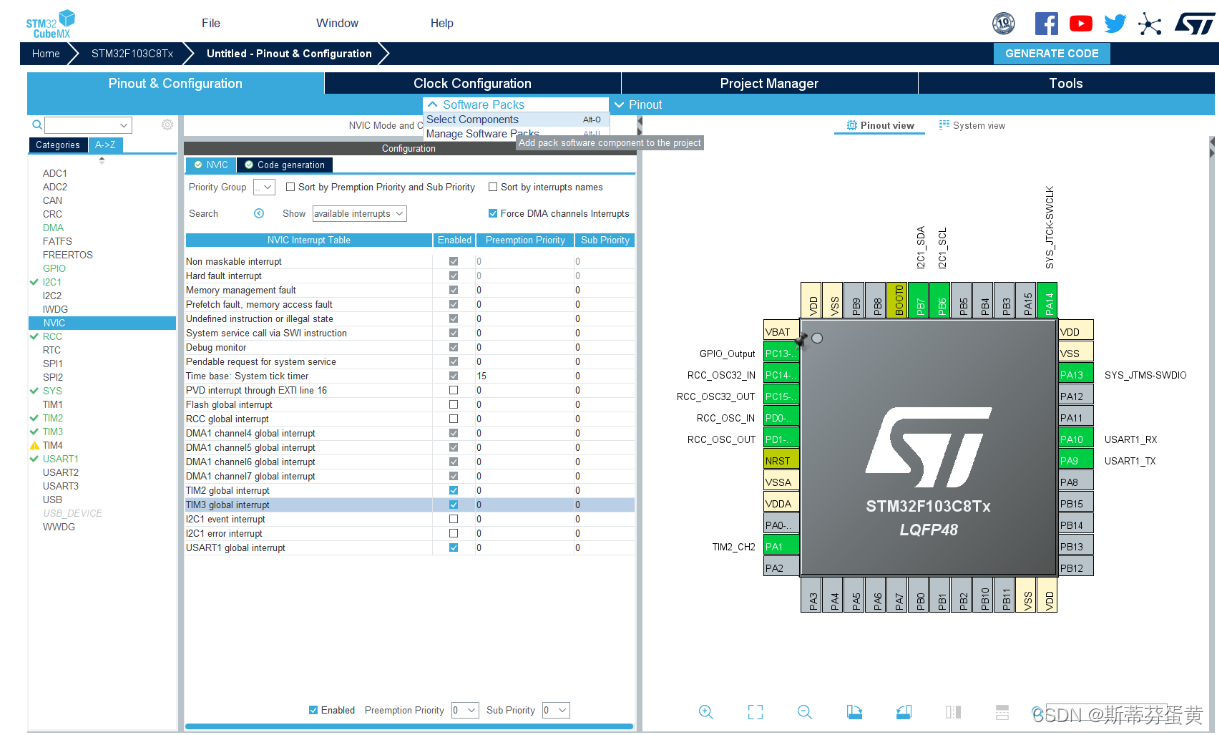Toggle the bottom Enabled checkbox
The image size is (1219, 735).
pos(314,710)
